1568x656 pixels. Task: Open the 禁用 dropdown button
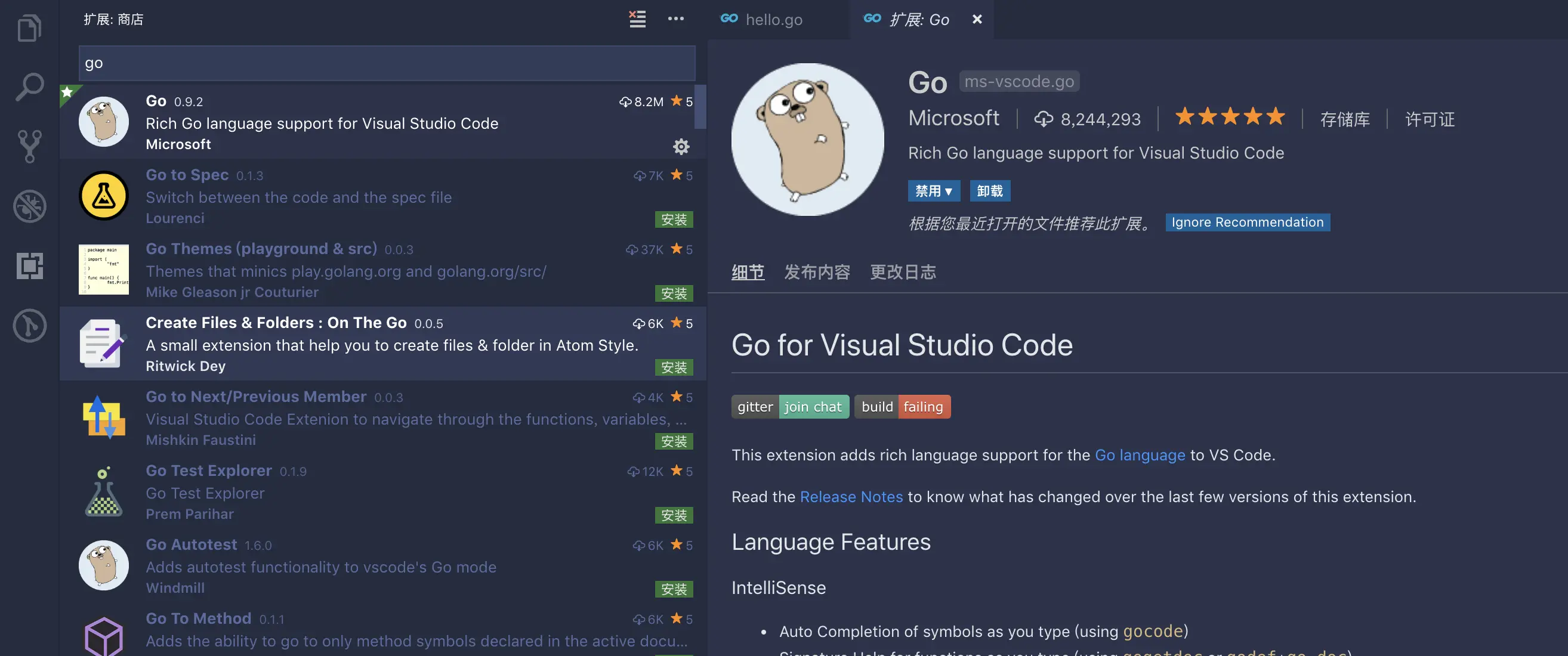click(x=933, y=191)
